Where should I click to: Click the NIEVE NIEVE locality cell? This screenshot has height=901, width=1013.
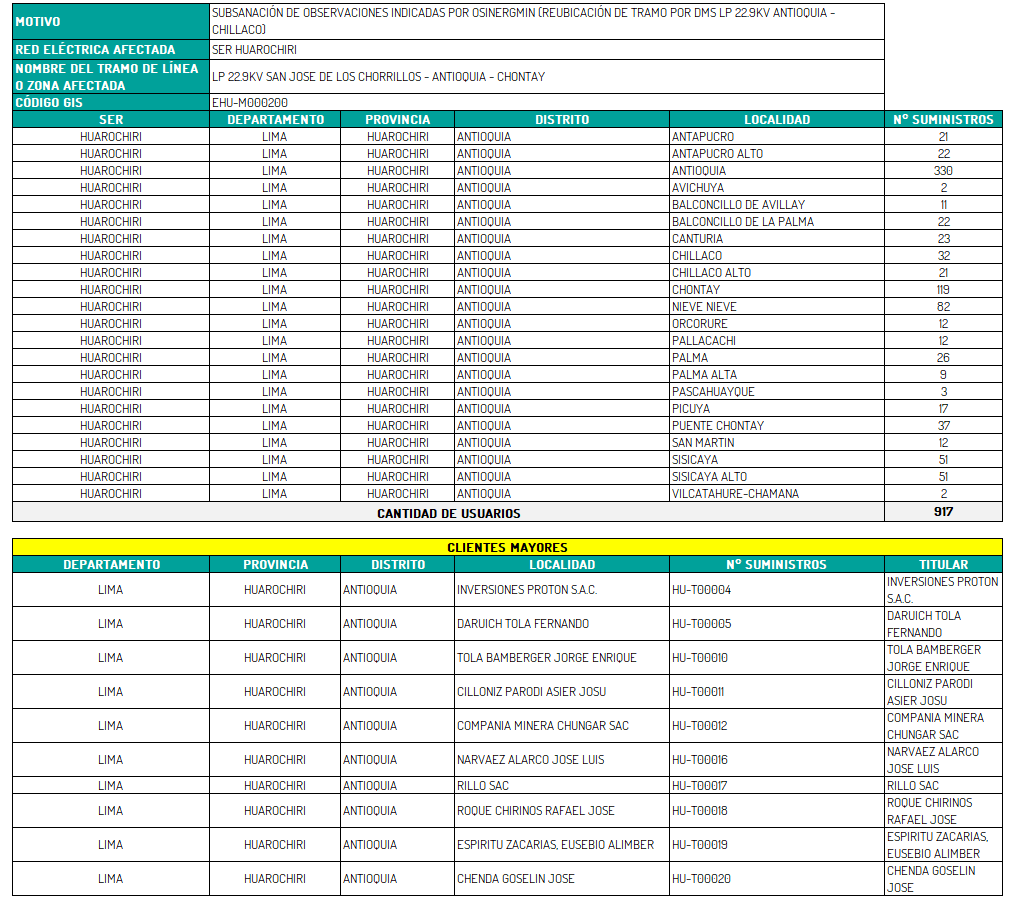coord(704,307)
